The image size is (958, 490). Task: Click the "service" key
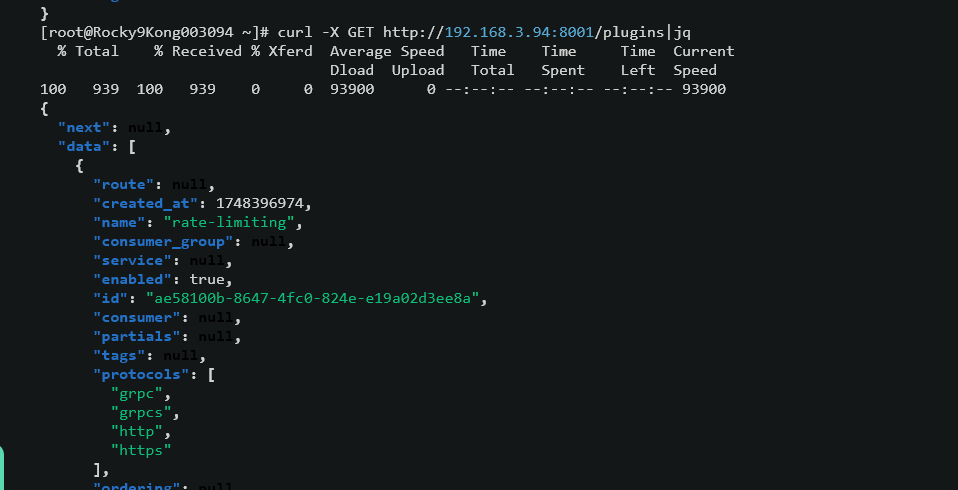132,260
